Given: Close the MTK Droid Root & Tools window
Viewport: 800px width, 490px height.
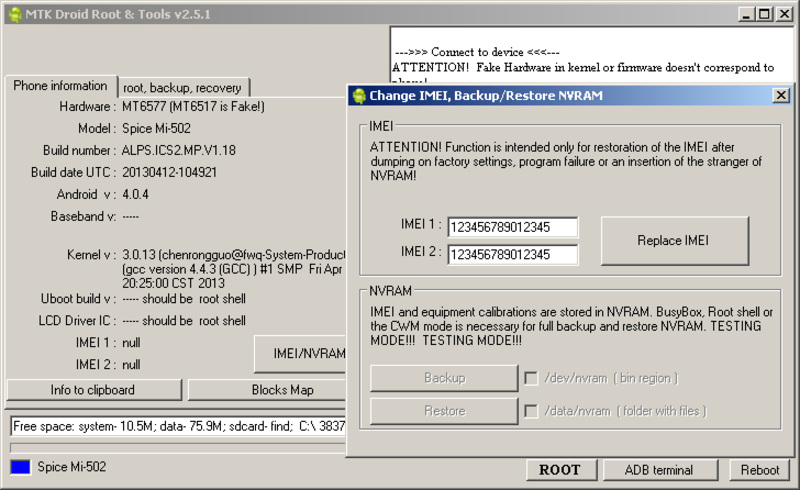Looking at the screenshot, I should point(784,14).
